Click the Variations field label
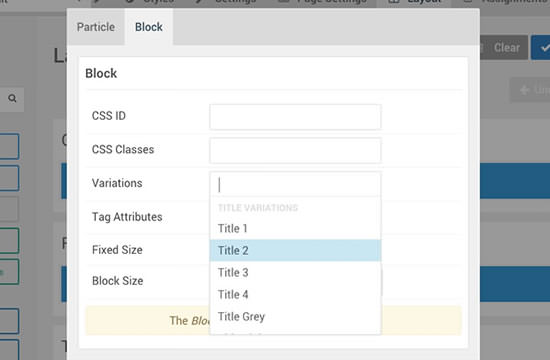 coord(117,183)
